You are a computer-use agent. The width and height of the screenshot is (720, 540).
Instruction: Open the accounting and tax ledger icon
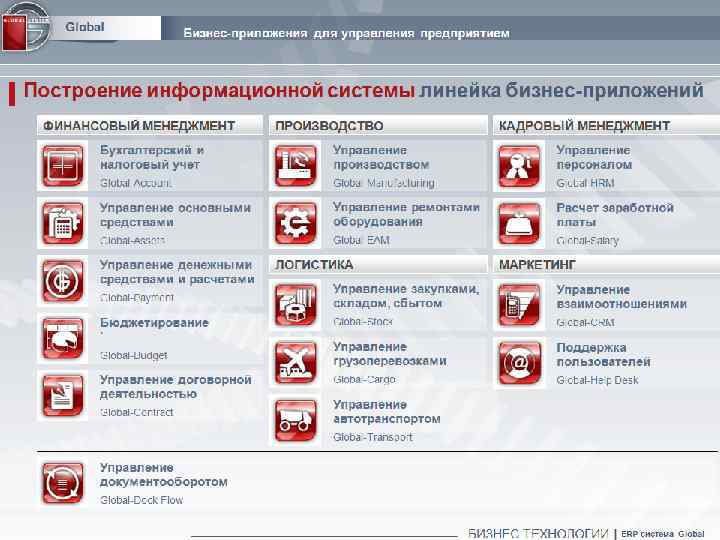pos(62,165)
